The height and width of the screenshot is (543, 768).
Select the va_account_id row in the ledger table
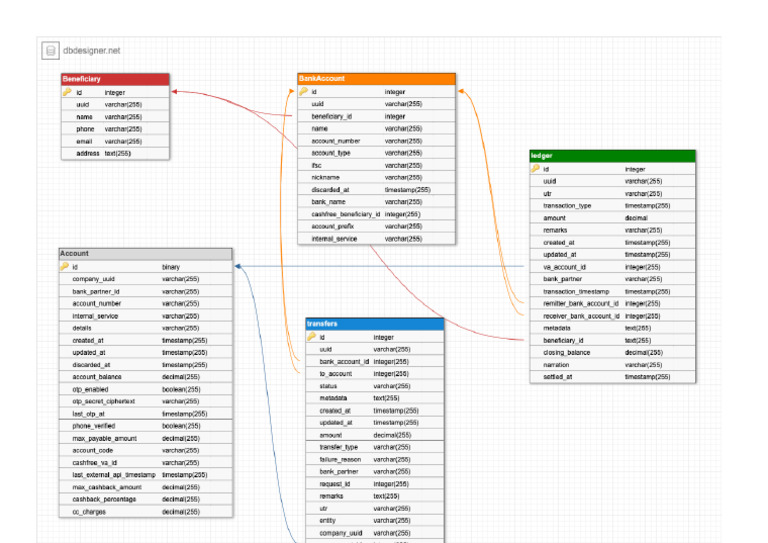(612, 267)
